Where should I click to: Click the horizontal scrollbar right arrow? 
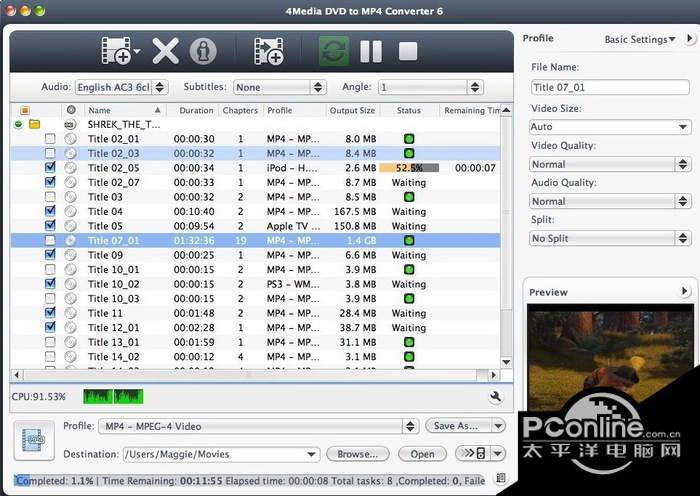[493, 375]
